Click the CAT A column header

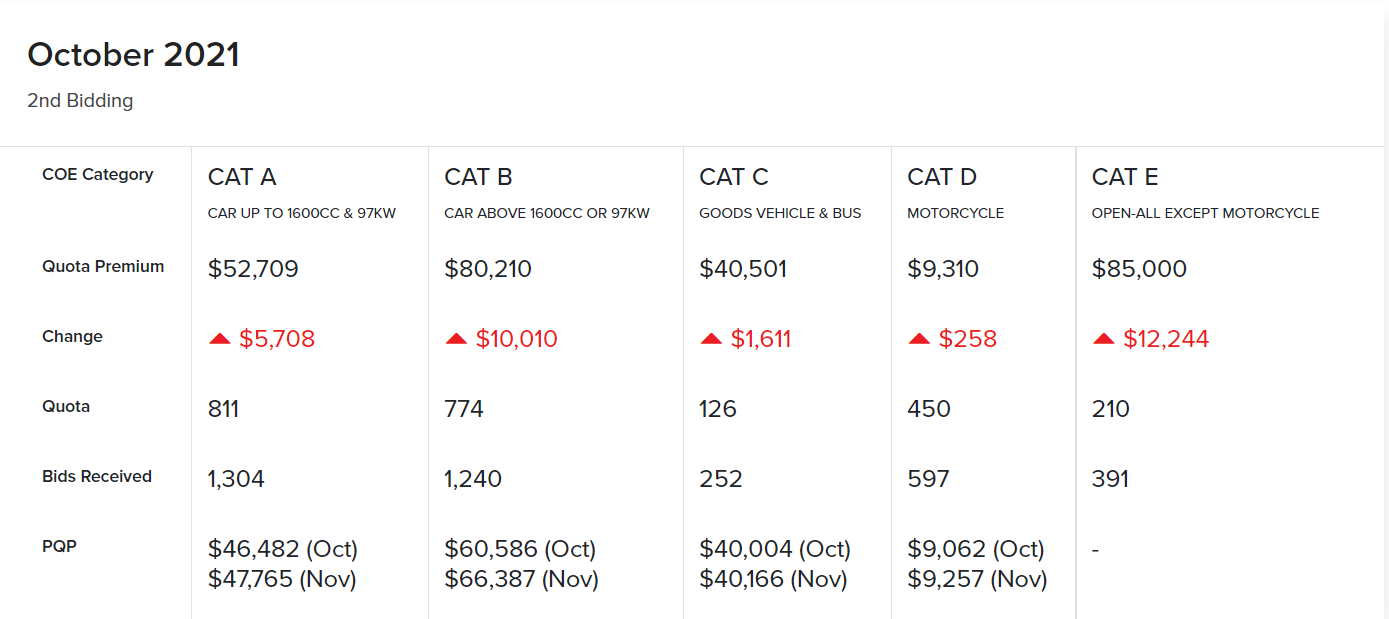tap(242, 177)
